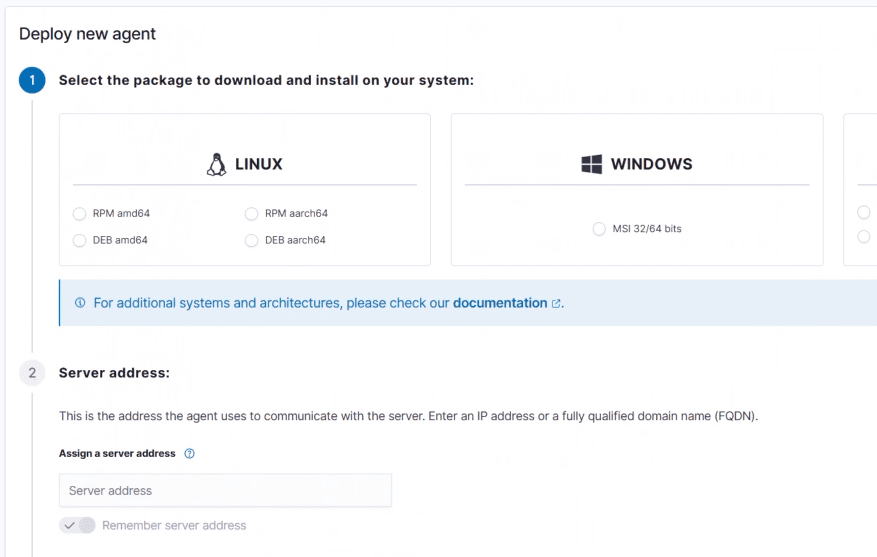
Task: Click the Linux penguin icon
Action: point(216,164)
